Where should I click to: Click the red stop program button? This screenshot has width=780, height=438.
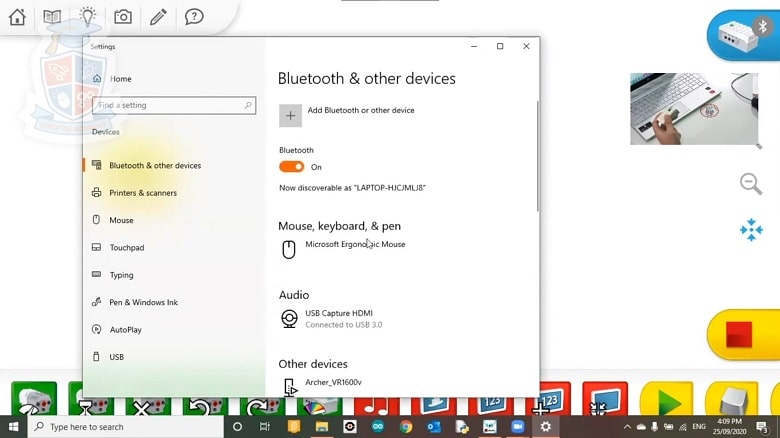coord(744,334)
